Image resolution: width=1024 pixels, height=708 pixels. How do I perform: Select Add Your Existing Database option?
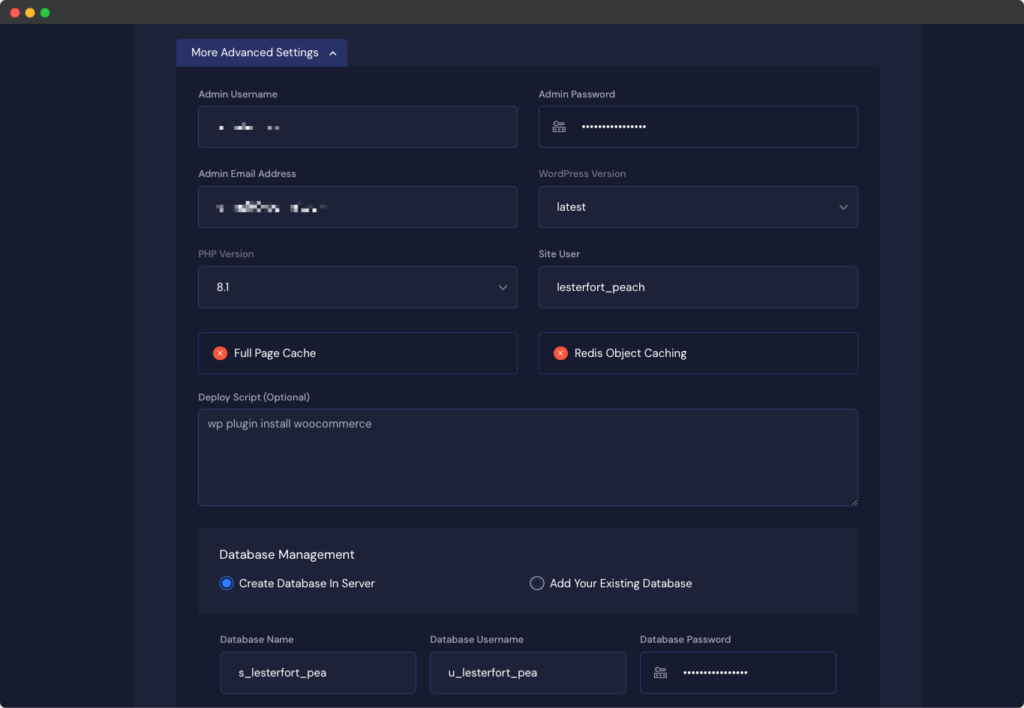click(x=536, y=582)
